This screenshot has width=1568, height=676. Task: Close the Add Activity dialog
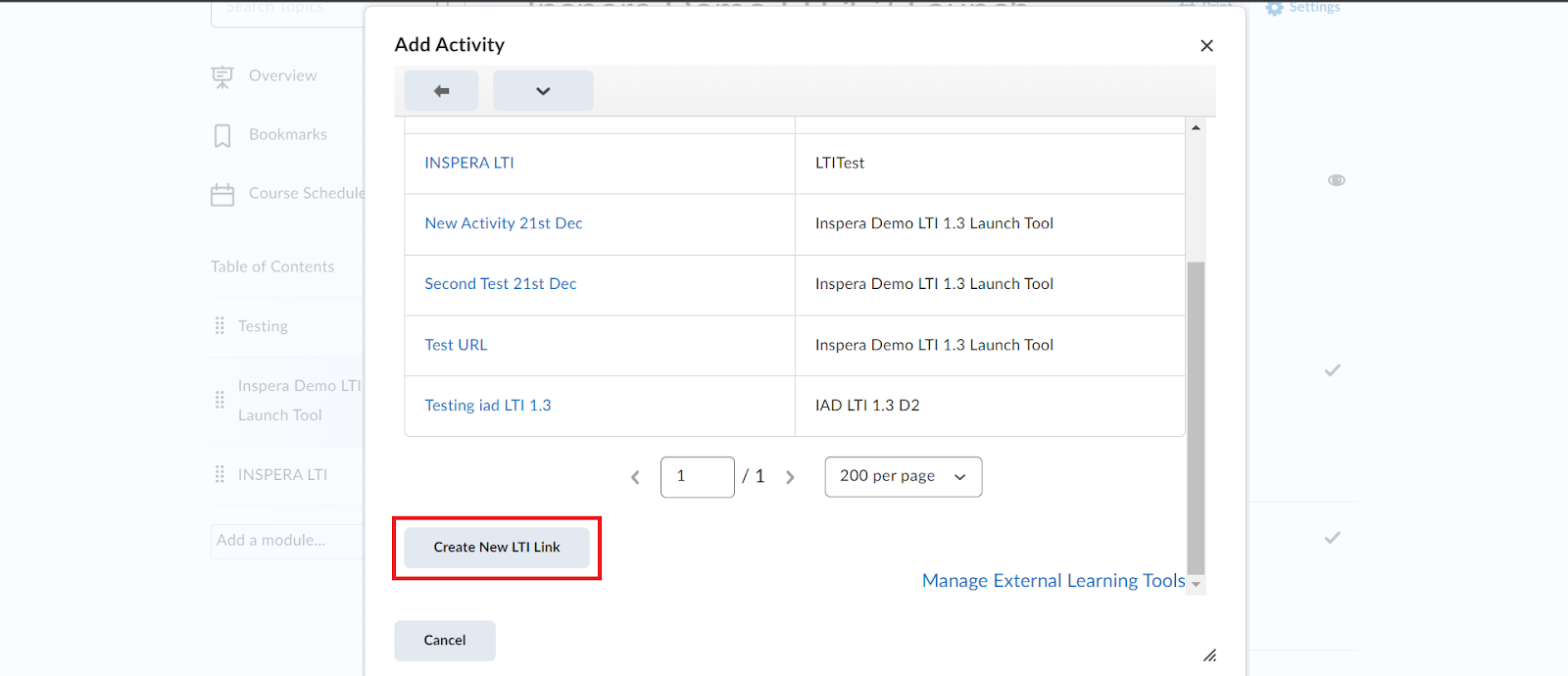(x=1206, y=46)
